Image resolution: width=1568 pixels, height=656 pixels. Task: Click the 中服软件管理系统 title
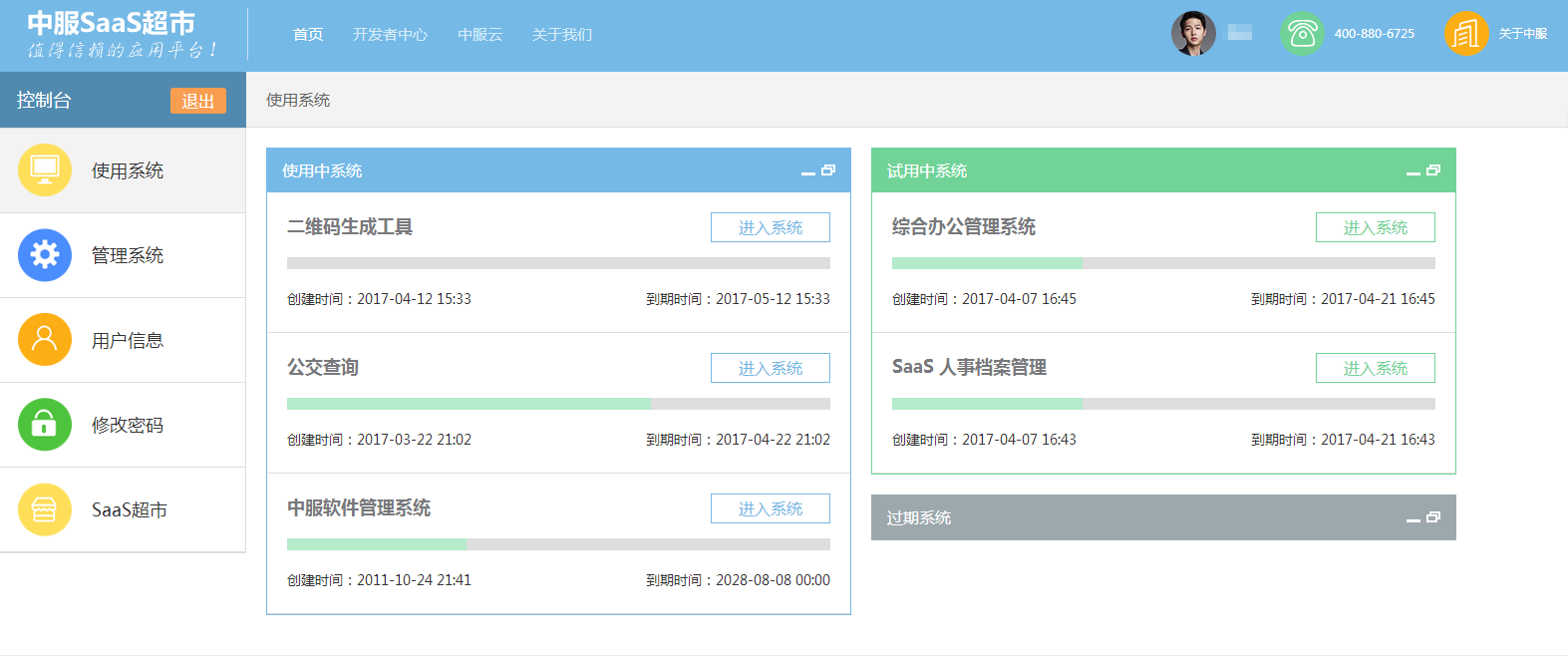point(359,507)
